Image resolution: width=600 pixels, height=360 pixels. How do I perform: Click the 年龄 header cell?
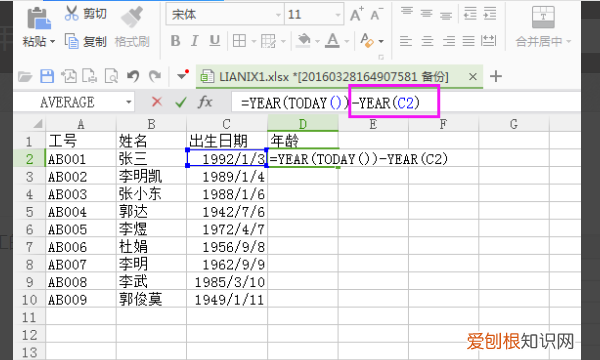(x=303, y=141)
